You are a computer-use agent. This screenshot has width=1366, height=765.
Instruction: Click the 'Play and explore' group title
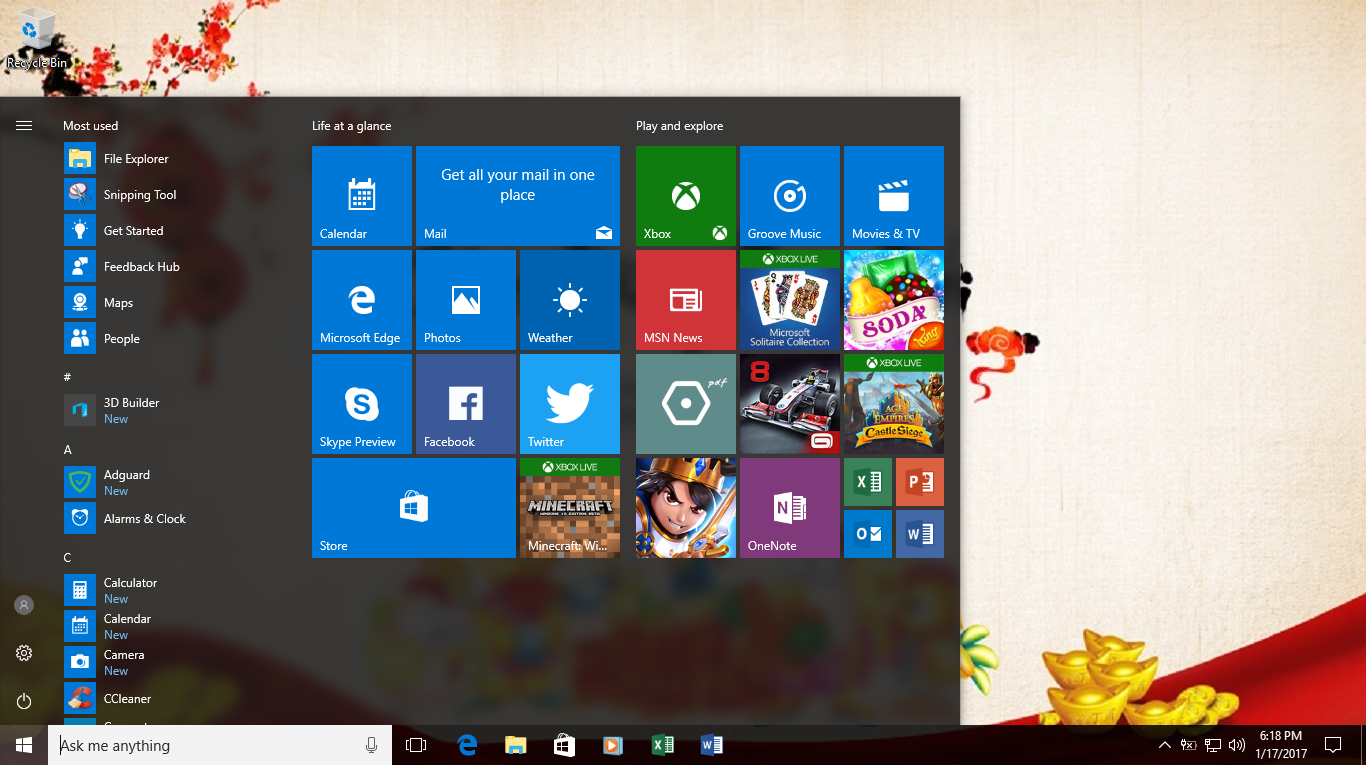[679, 126]
